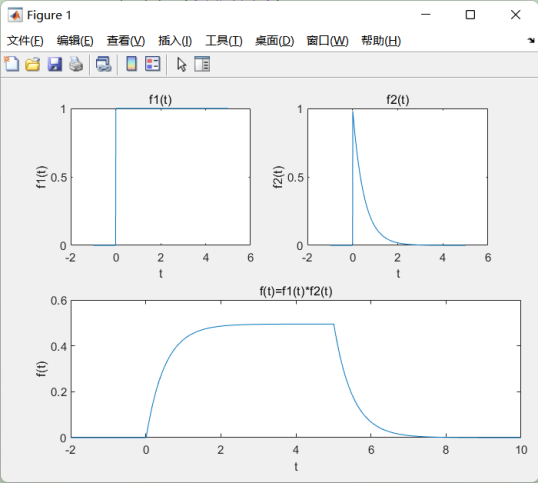Open the 桌面(D) menu
This screenshot has height=484, width=539.
274,41
